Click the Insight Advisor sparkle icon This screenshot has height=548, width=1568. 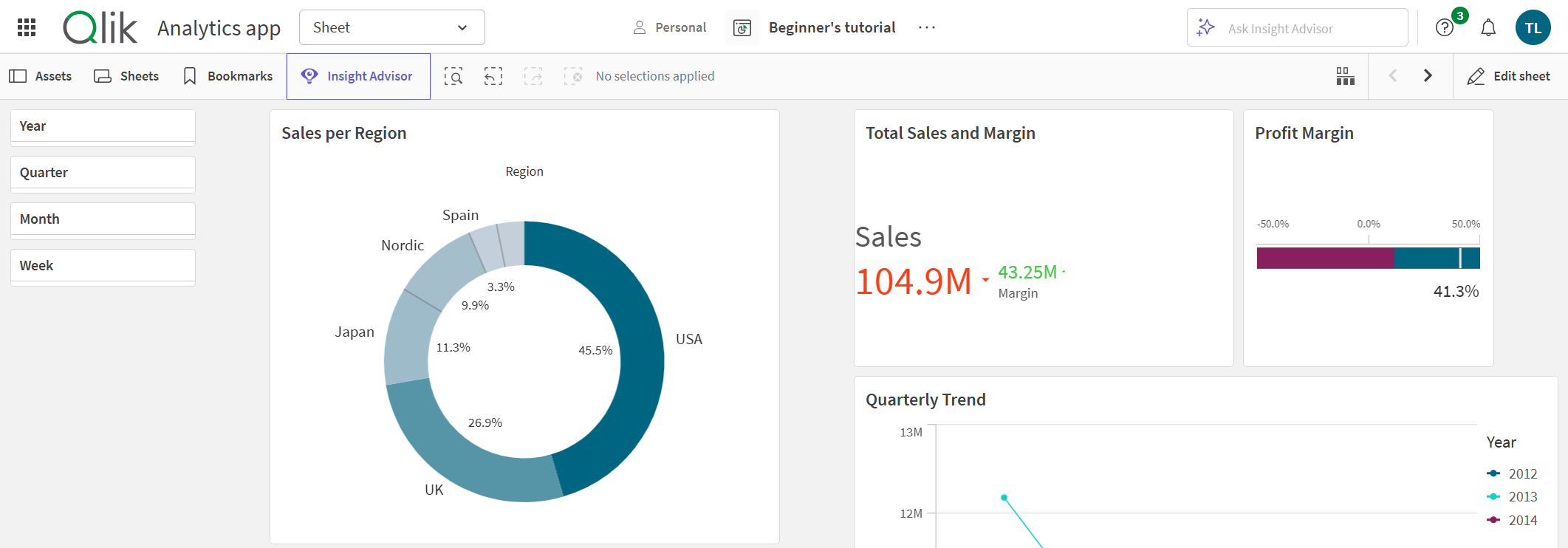[x=1205, y=28]
